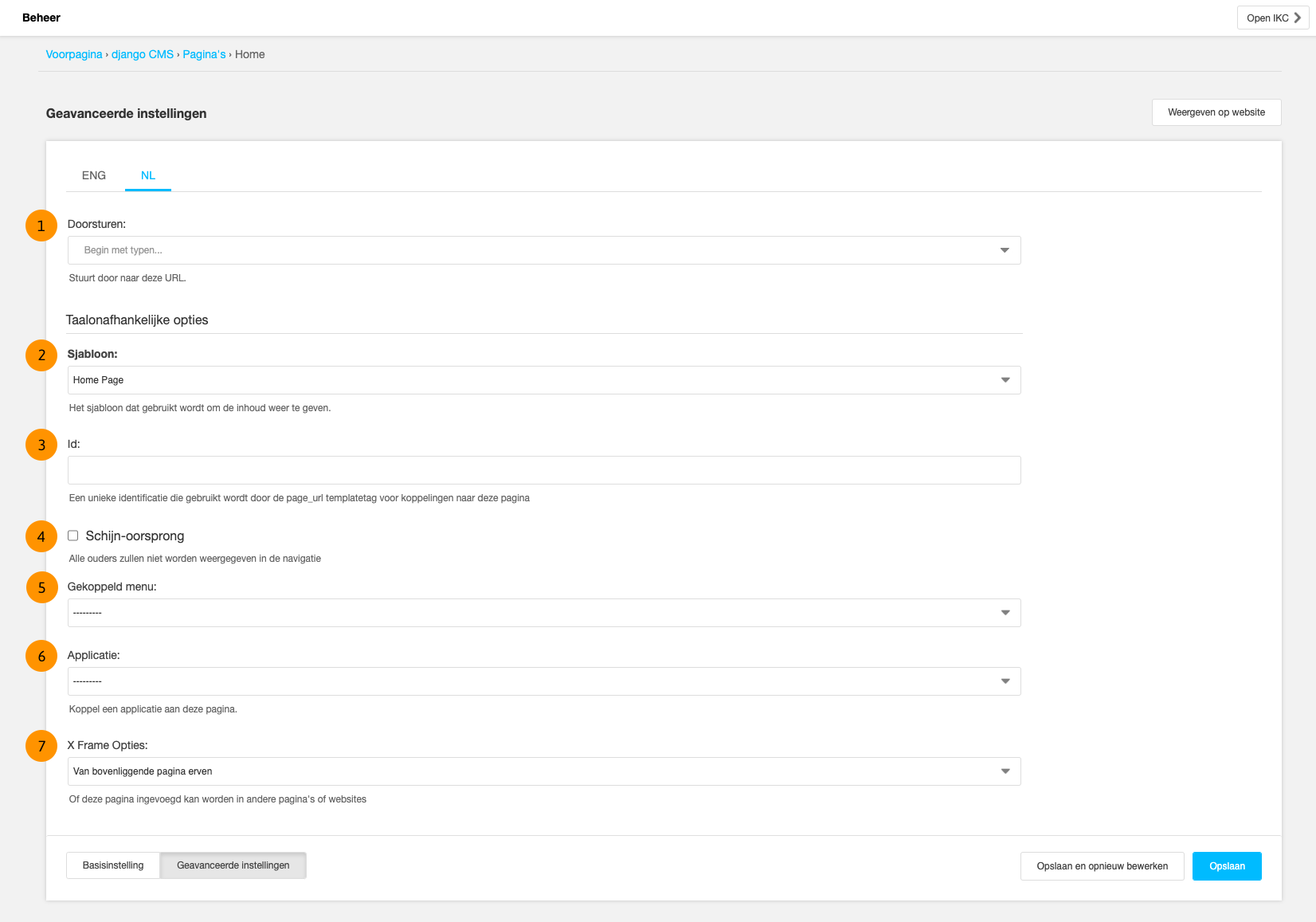The height and width of the screenshot is (922, 1316).
Task: Expand the X Frame Opties dropdown
Action: (x=543, y=771)
